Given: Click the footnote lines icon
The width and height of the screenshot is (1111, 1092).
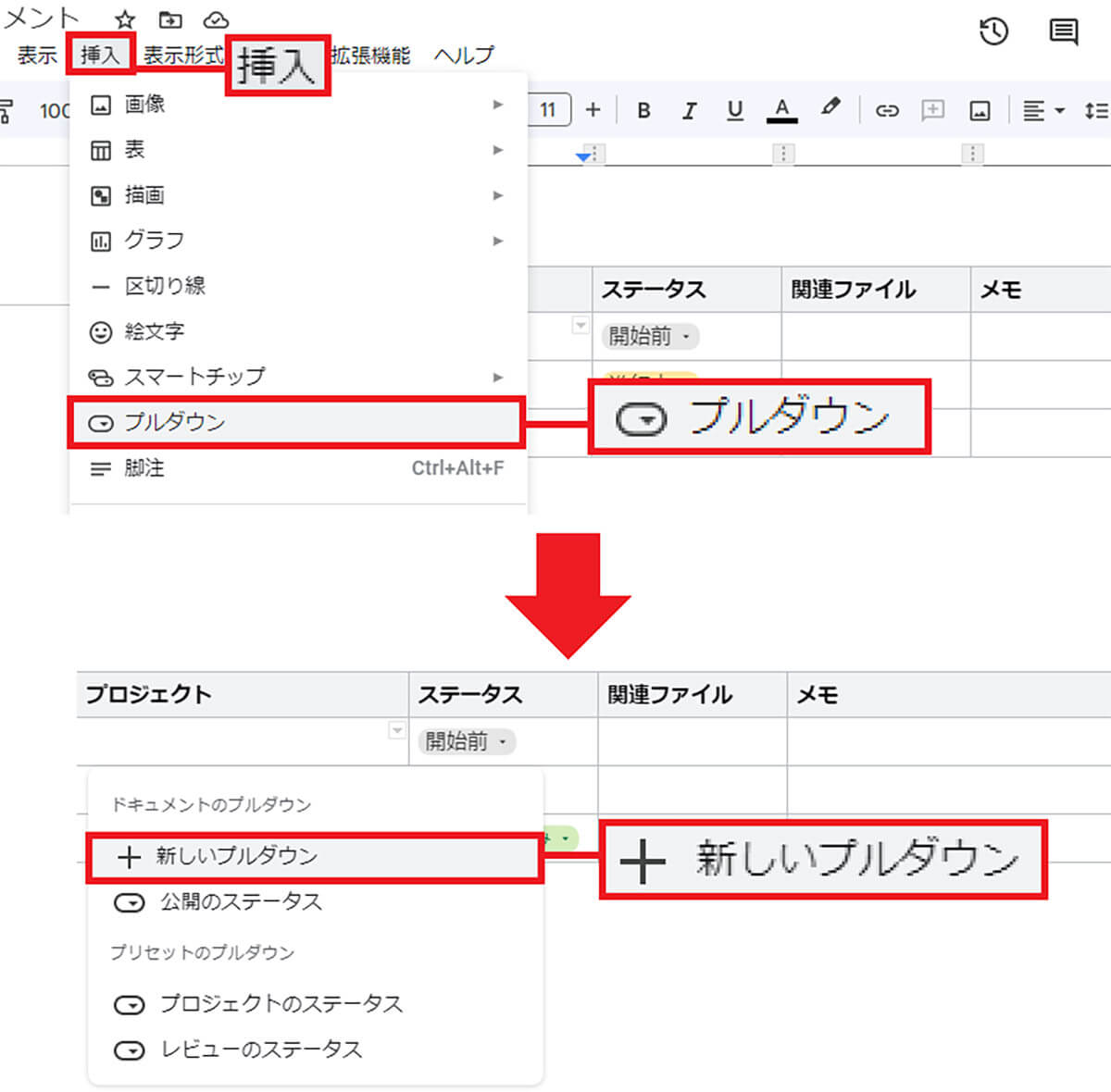Looking at the screenshot, I should coord(101,469).
